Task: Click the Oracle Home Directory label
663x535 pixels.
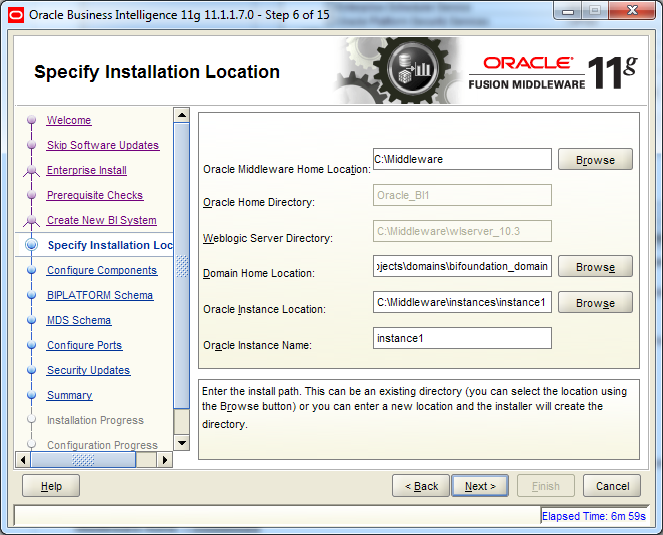Action: click(259, 202)
